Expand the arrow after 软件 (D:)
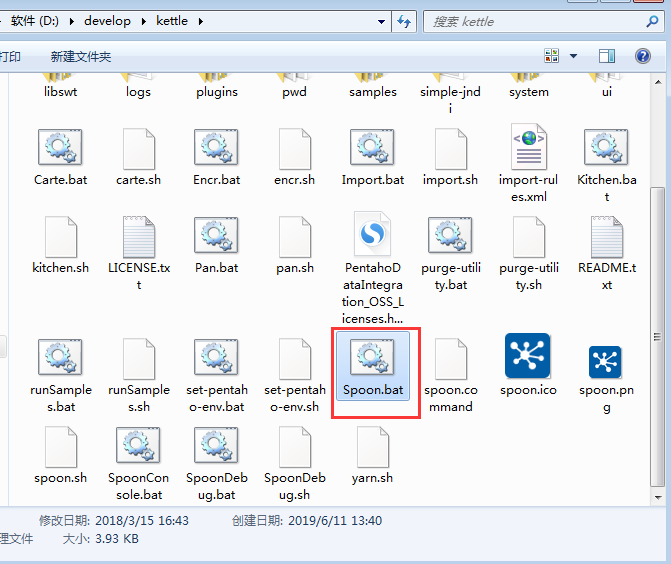Viewport: 671px width, 564px height. pos(71,21)
